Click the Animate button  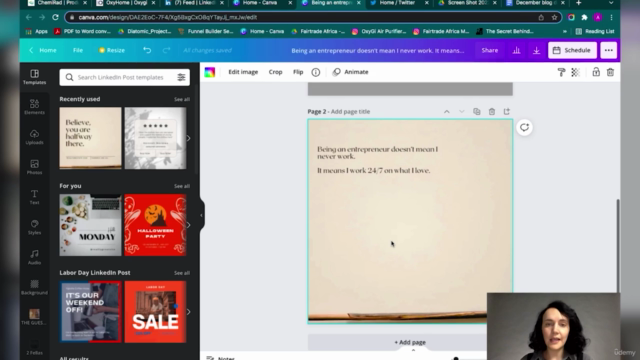pyautogui.click(x=351, y=72)
